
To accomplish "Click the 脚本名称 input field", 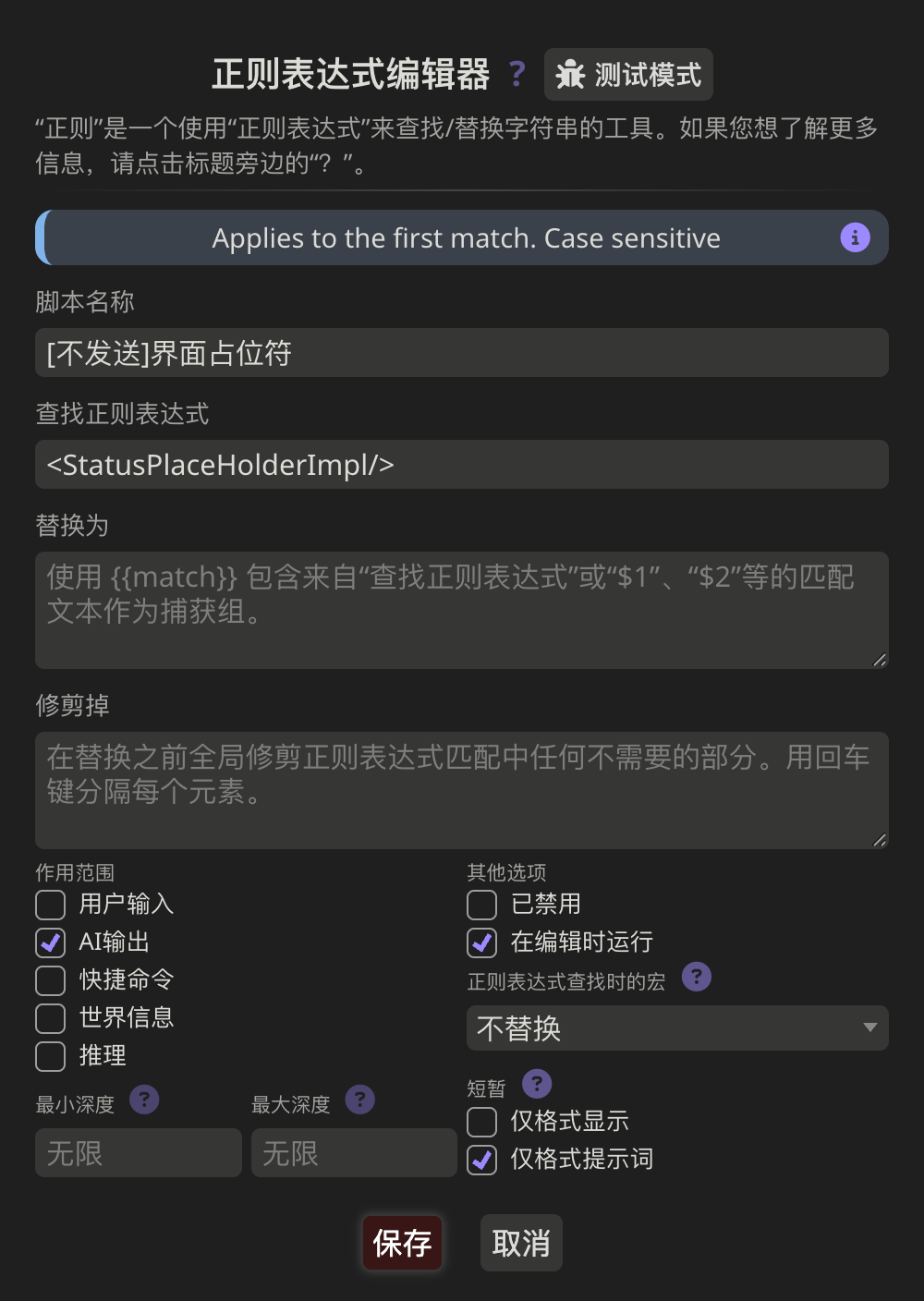I will tap(462, 353).
